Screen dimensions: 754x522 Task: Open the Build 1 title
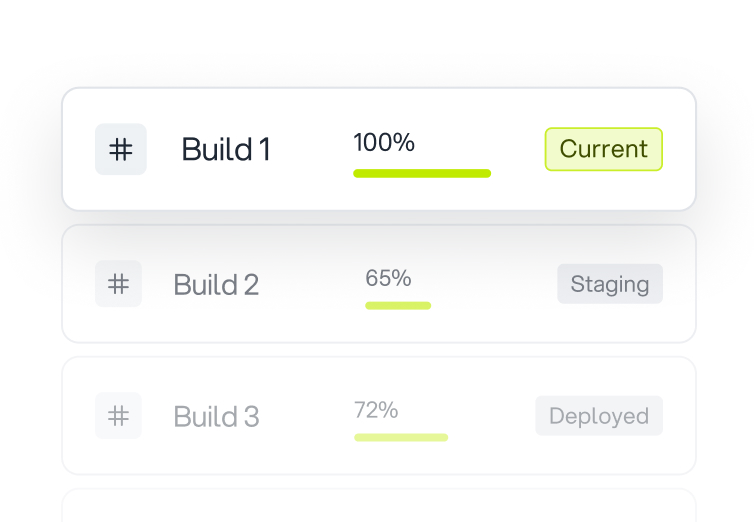coord(226,149)
